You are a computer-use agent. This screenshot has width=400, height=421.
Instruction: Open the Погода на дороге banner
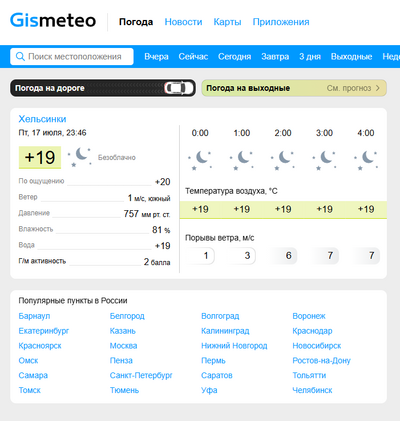(x=103, y=88)
